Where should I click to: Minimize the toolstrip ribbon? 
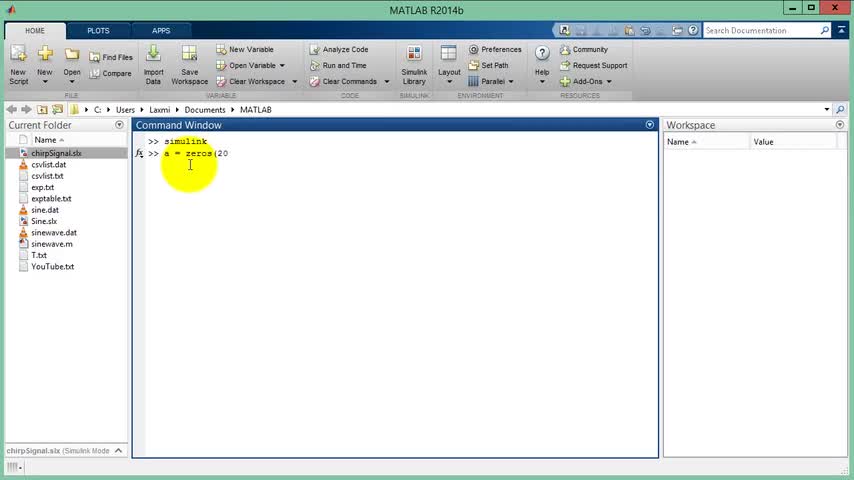click(841, 31)
